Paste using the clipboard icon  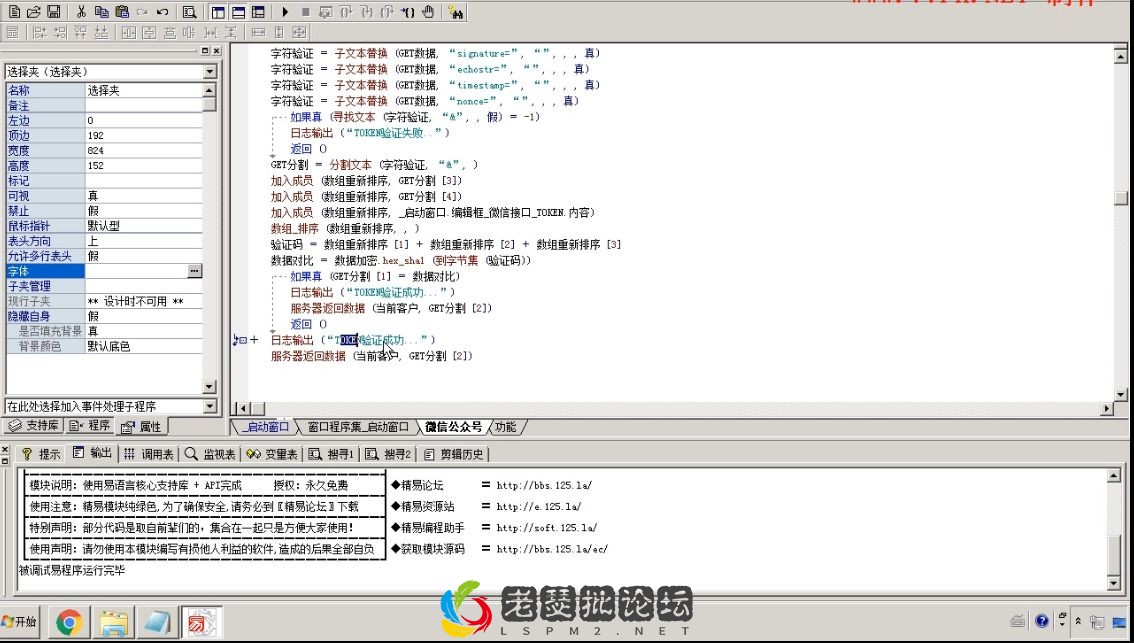pyautogui.click(x=122, y=12)
